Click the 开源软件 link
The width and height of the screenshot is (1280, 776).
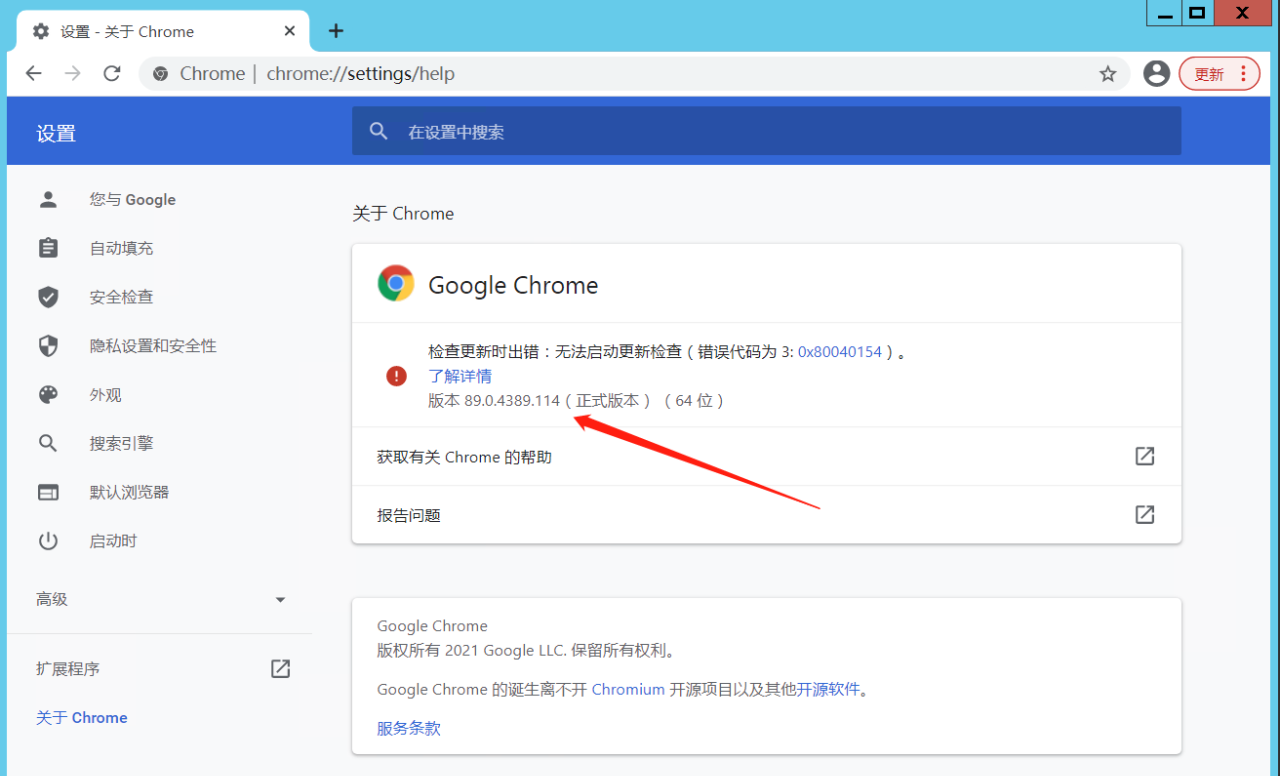coord(828,689)
